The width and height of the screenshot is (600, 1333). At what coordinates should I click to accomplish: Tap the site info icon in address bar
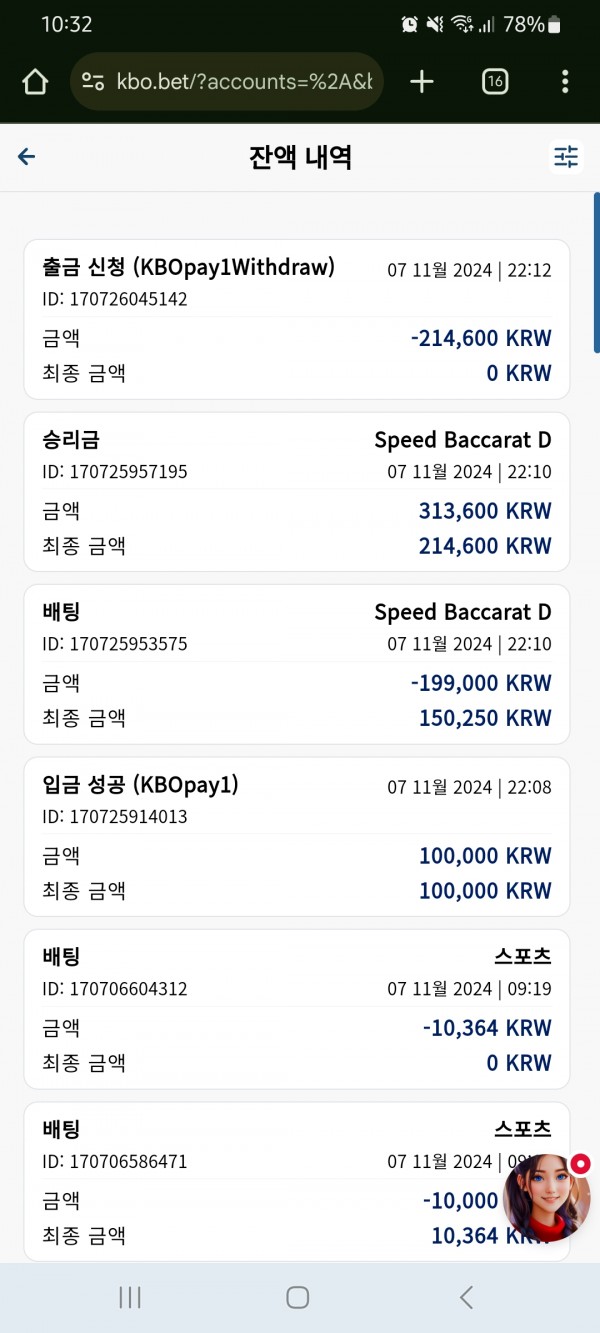click(x=93, y=82)
